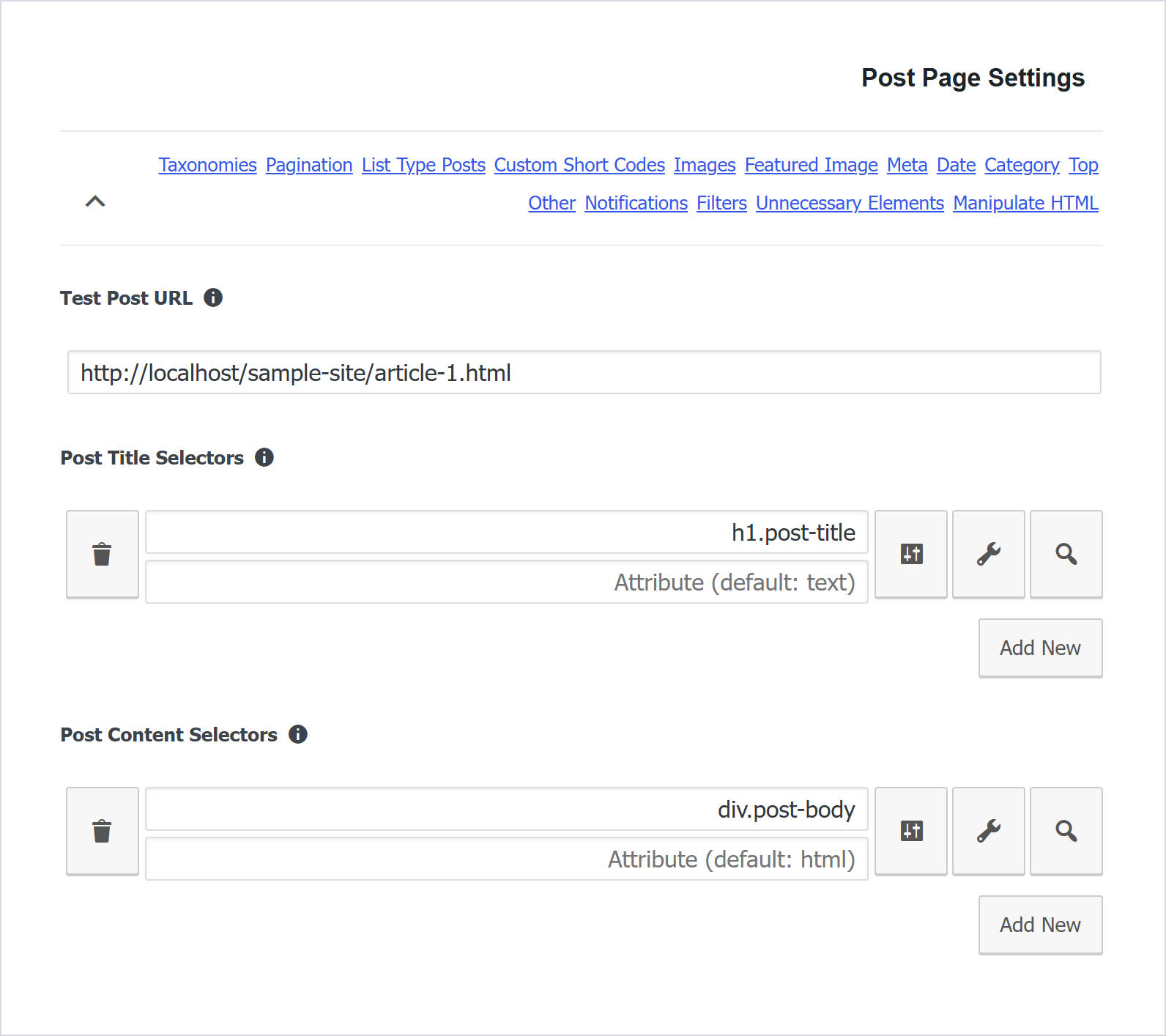The height and width of the screenshot is (1036, 1166).
Task: Click wrench icon in Post Content Selectors row
Action: [989, 831]
